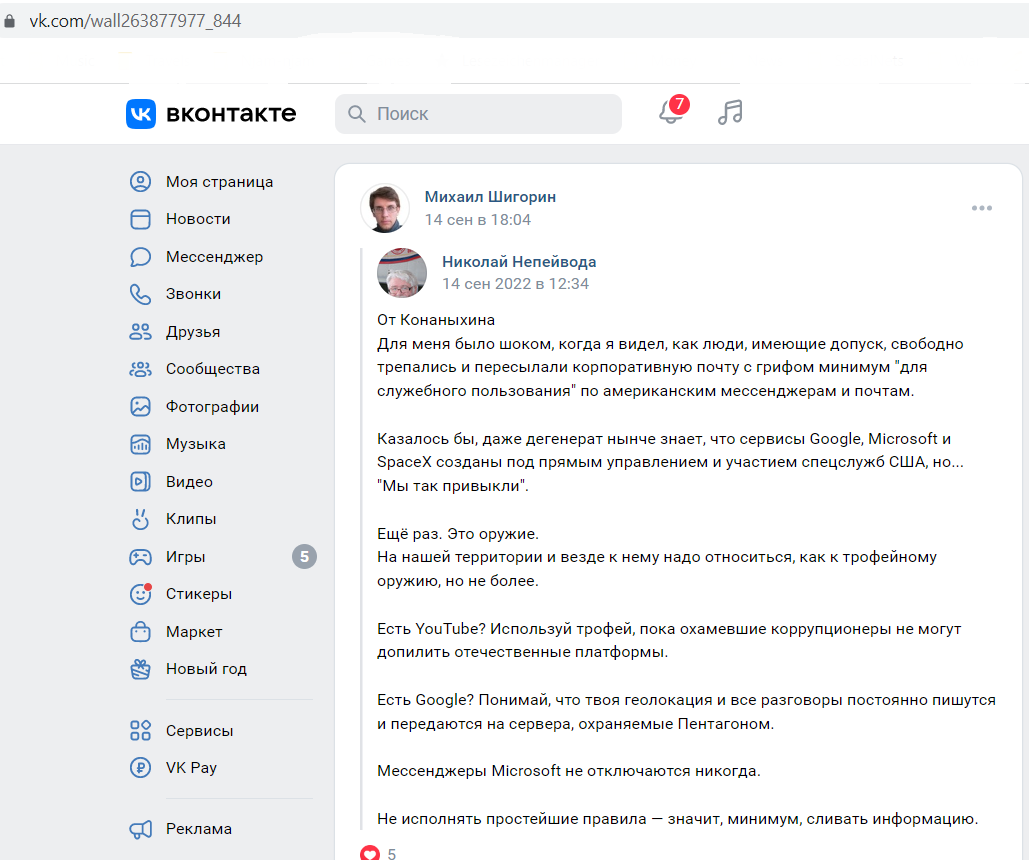Click the Сообщества group icon

[140, 369]
